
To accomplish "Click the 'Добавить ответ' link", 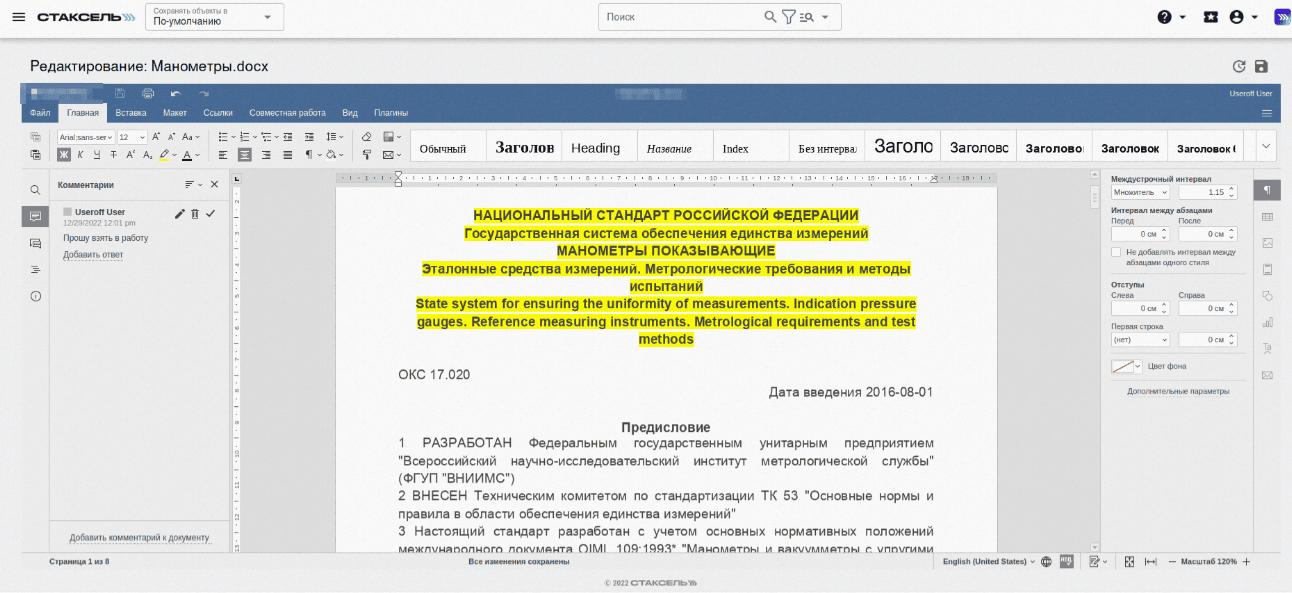I will [x=93, y=255].
